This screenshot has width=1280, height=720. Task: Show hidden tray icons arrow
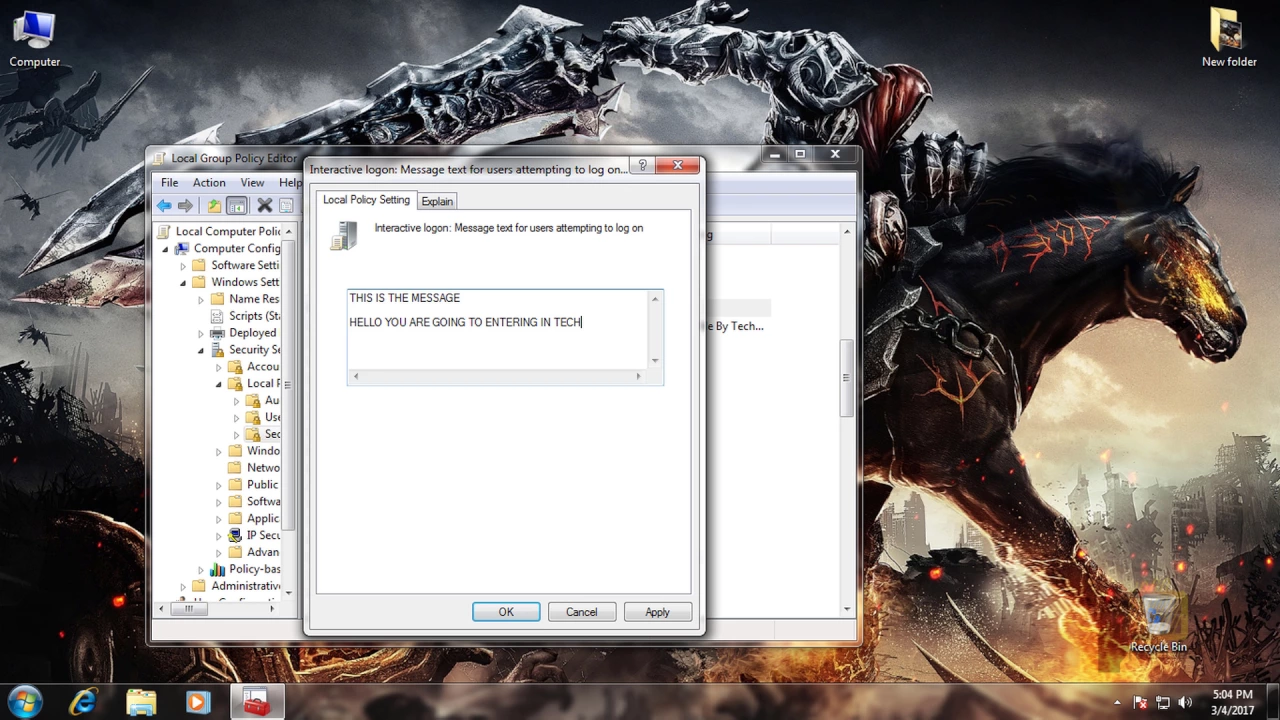click(x=1117, y=703)
